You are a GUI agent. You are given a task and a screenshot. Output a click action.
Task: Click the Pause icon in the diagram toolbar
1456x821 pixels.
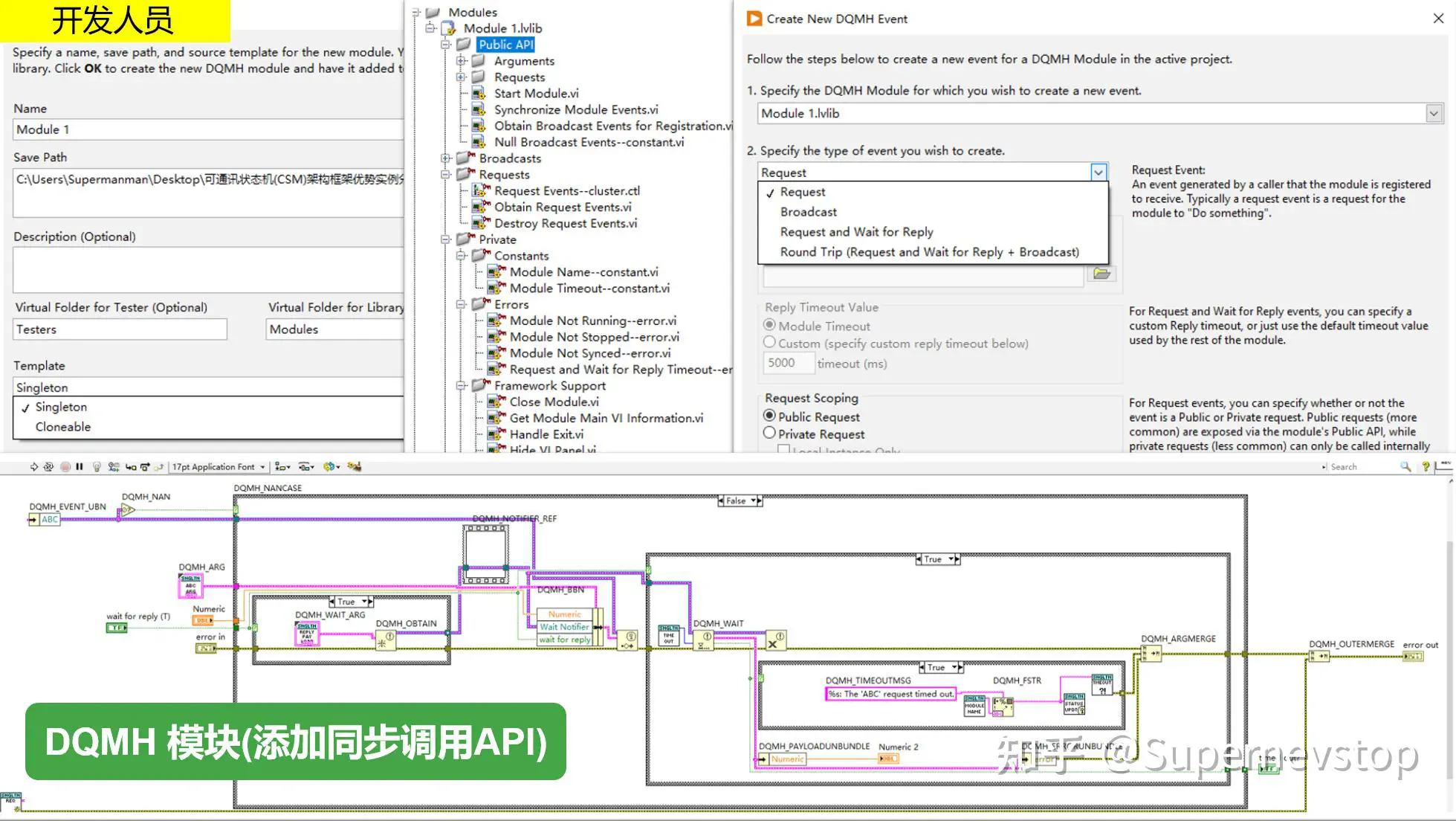point(80,467)
